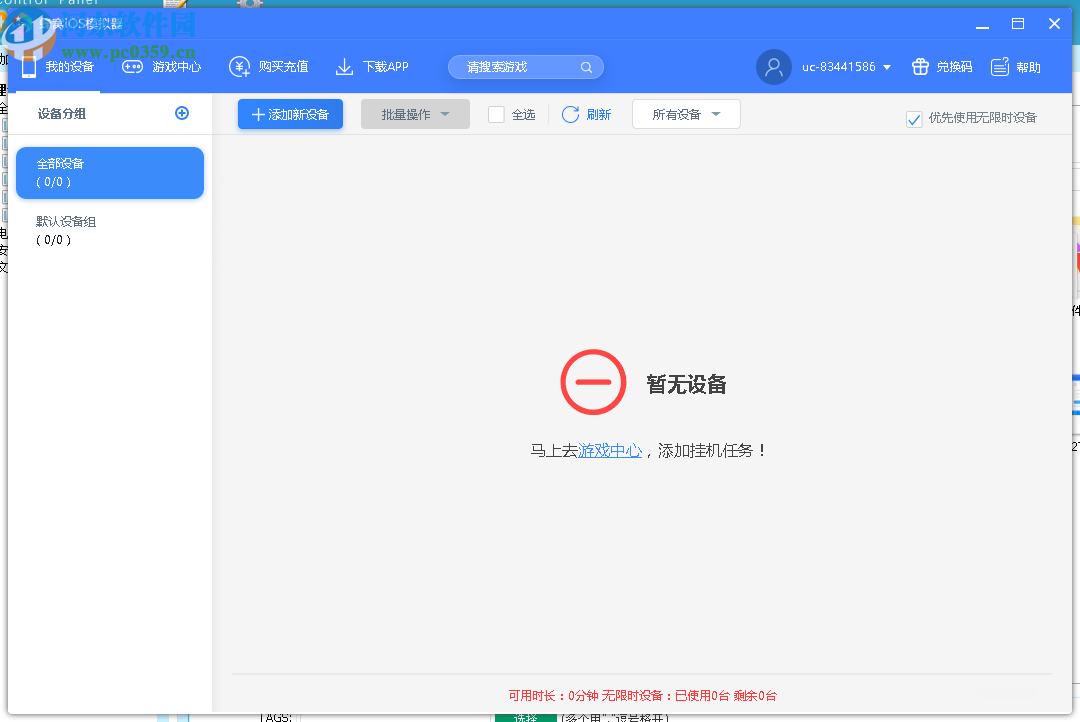1080x722 pixels.
Task: Click the search magnifier in game search box
Action: (587, 66)
